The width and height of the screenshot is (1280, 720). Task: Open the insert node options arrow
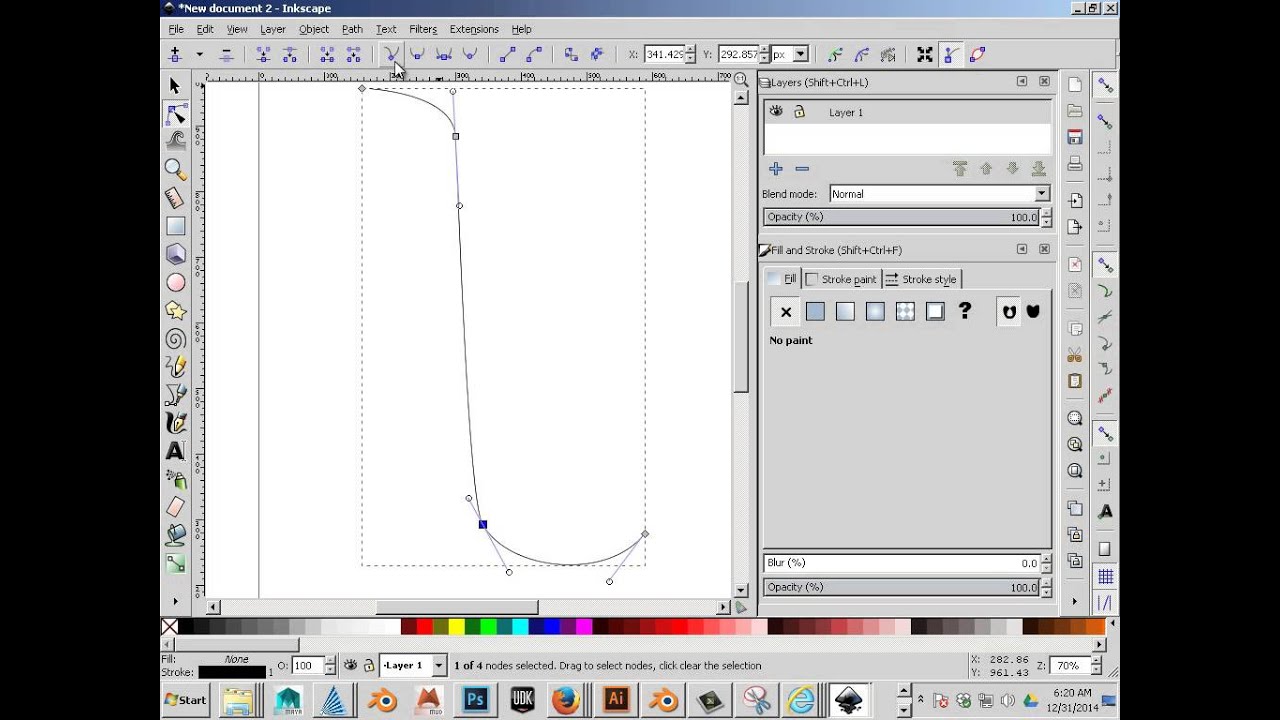click(x=199, y=54)
